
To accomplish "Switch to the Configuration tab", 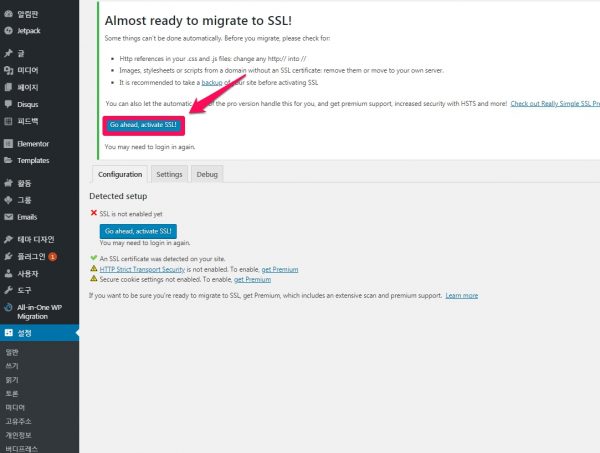I will pyautogui.click(x=119, y=174).
